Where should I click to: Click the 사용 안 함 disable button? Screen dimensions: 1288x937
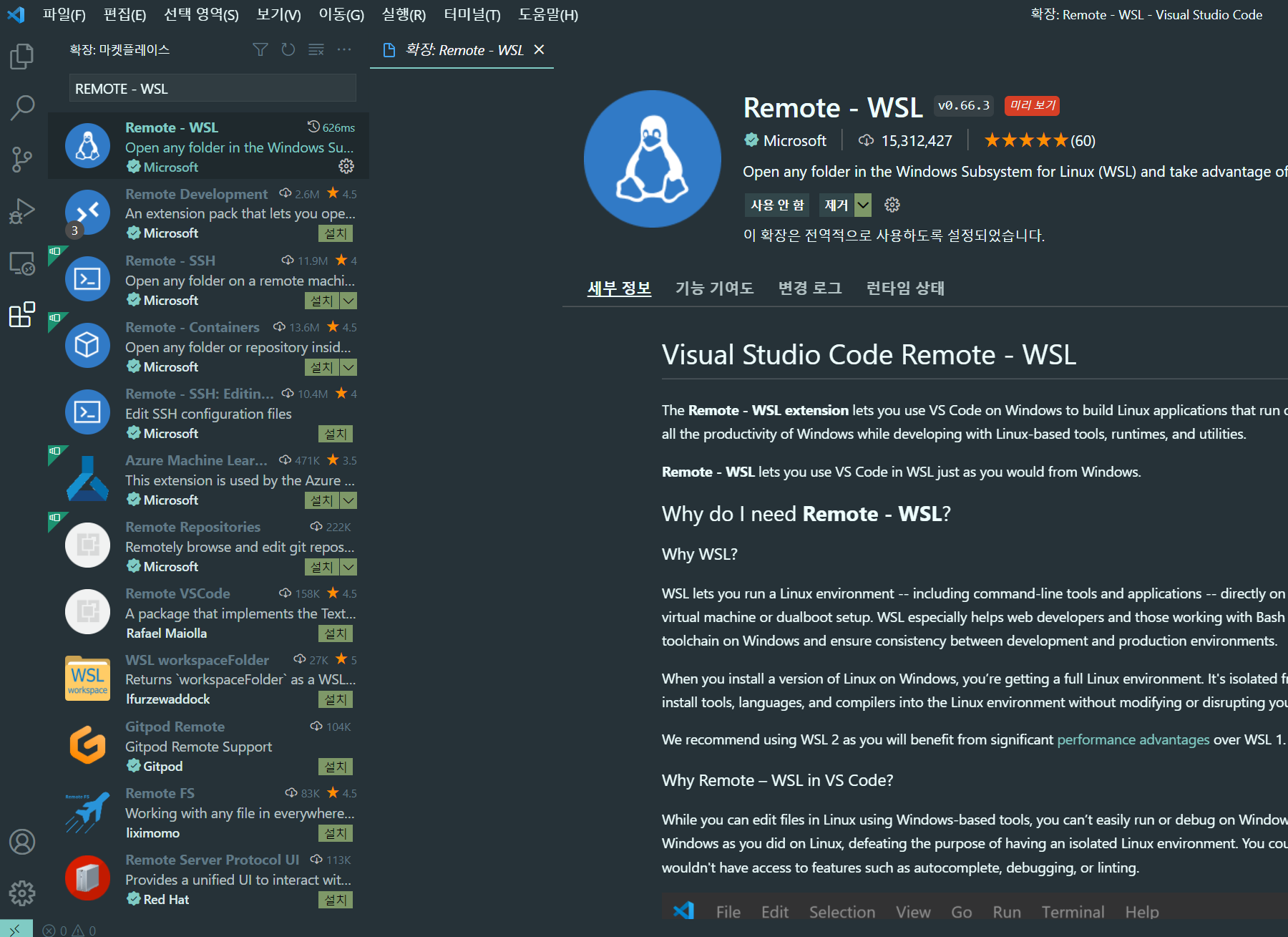click(x=777, y=205)
